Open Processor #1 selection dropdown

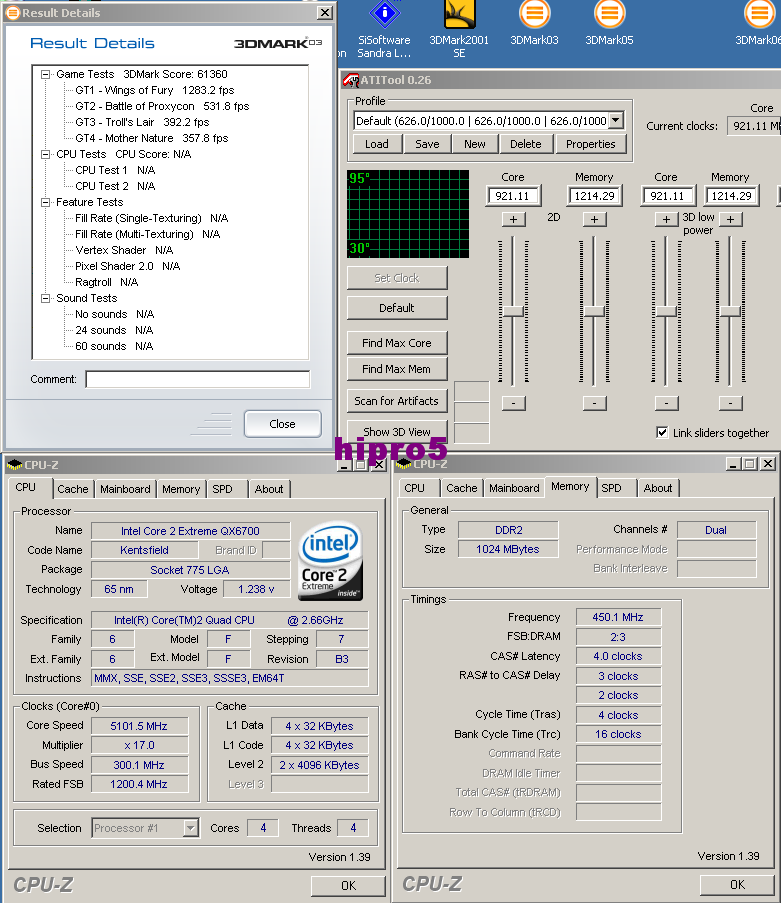pyautogui.click(x=190, y=828)
